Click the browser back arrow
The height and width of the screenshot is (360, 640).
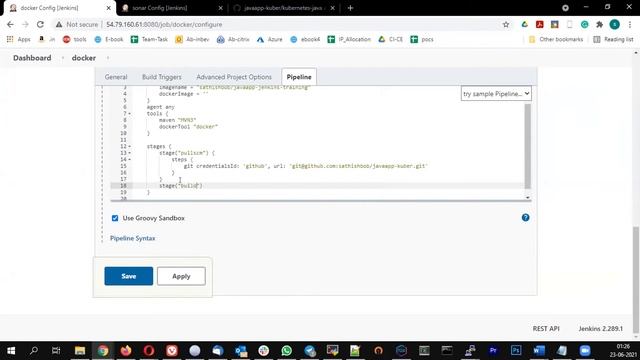pos(10,24)
